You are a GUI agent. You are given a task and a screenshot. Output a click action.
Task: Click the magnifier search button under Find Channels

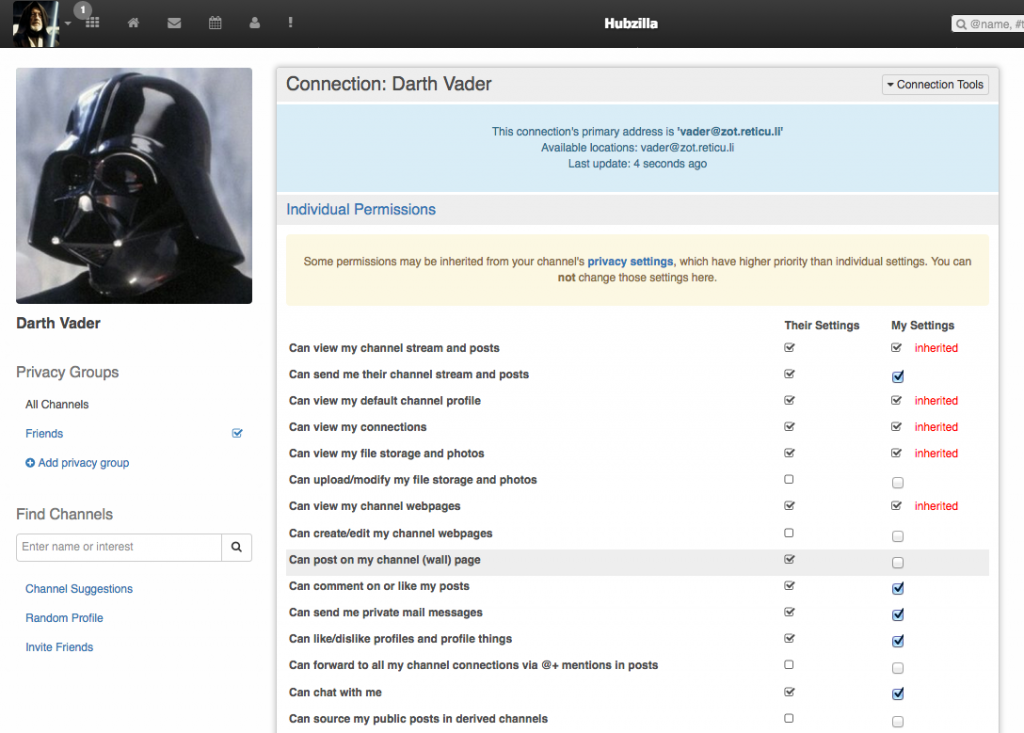pos(237,547)
